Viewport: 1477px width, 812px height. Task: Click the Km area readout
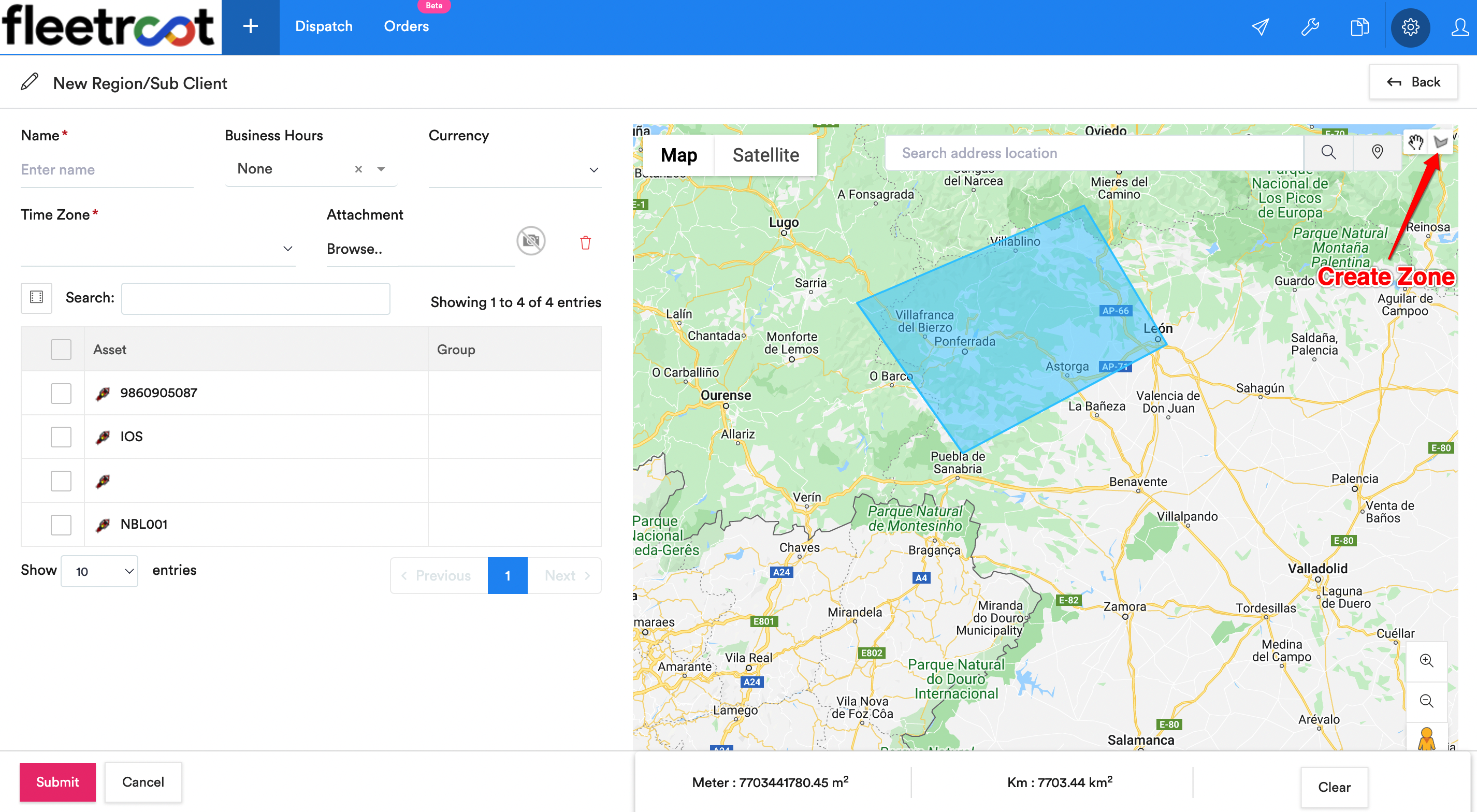[1060, 782]
